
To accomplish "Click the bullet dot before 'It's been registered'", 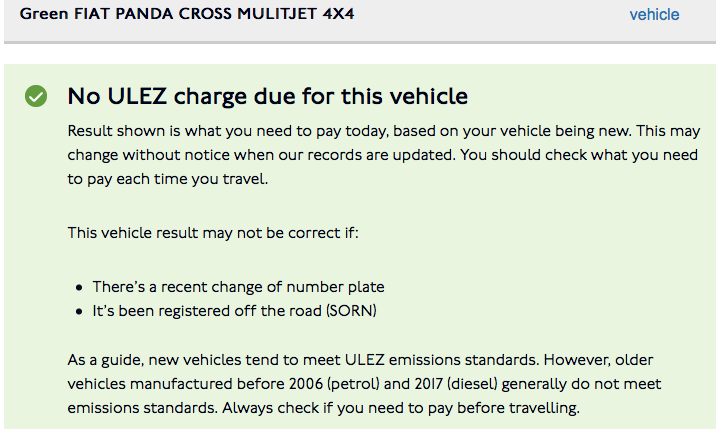I will (x=79, y=312).
